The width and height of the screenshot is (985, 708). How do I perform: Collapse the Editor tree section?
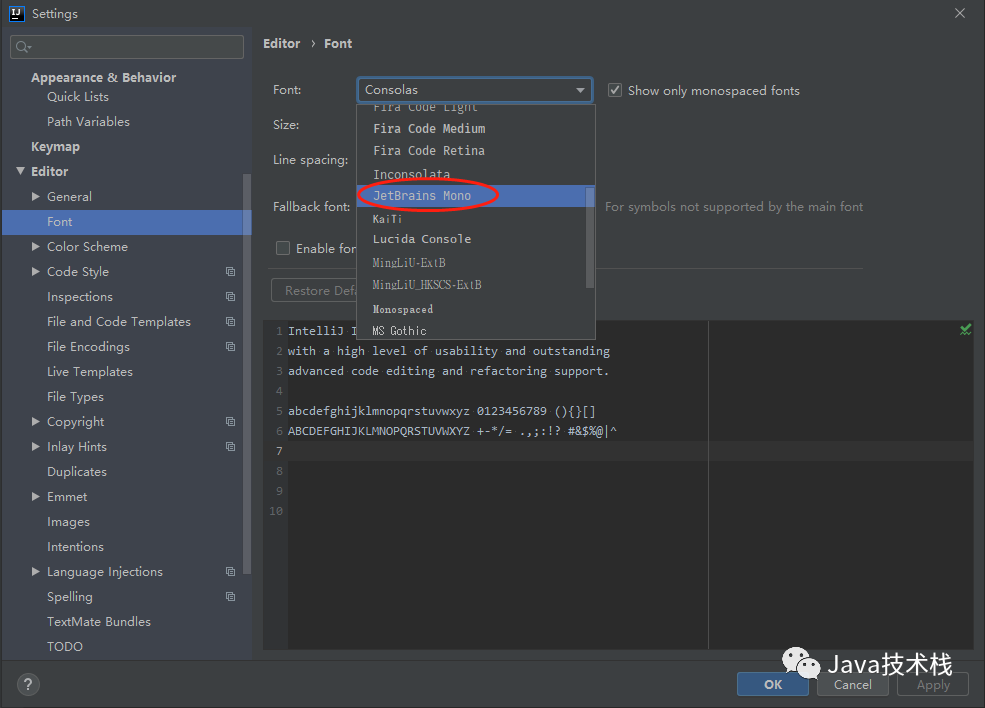click(x=21, y=171)
